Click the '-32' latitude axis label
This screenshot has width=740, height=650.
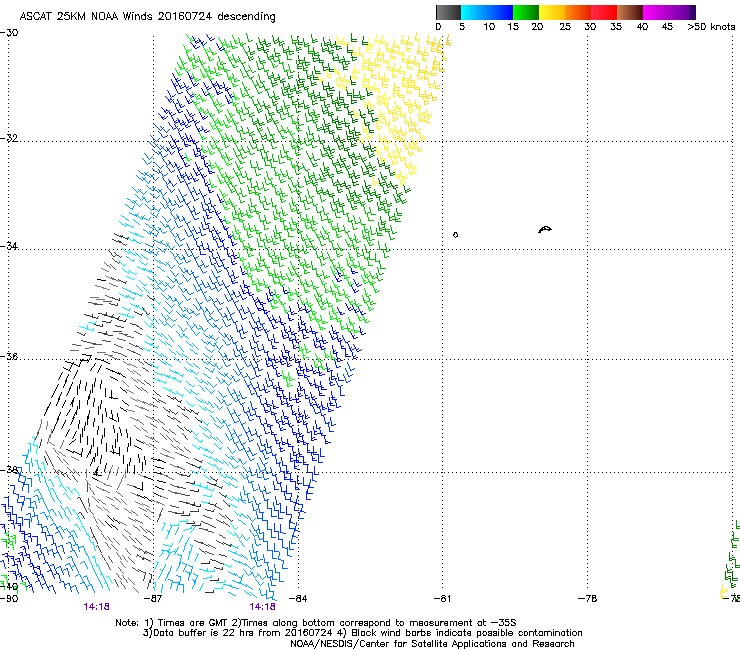pos(9,138)
